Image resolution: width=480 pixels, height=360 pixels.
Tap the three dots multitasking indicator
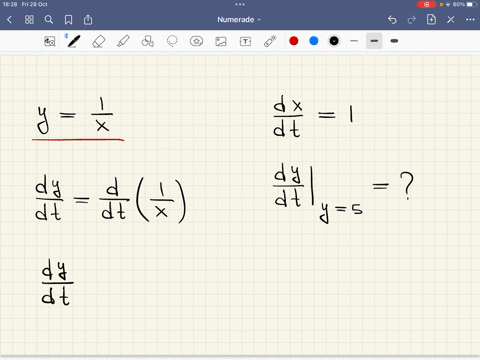240,4
